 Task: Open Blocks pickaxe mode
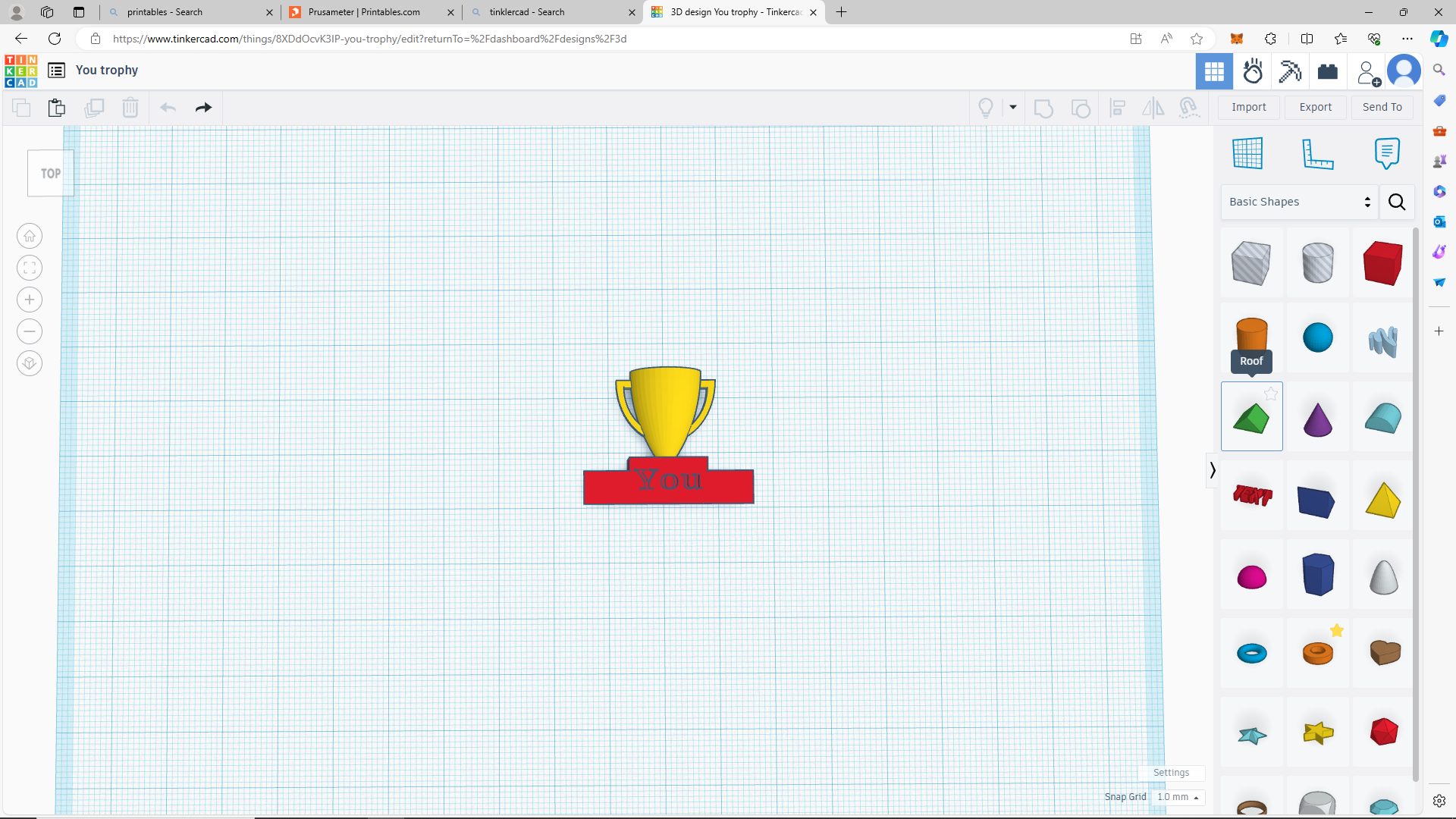click(x=1290, y=72)
